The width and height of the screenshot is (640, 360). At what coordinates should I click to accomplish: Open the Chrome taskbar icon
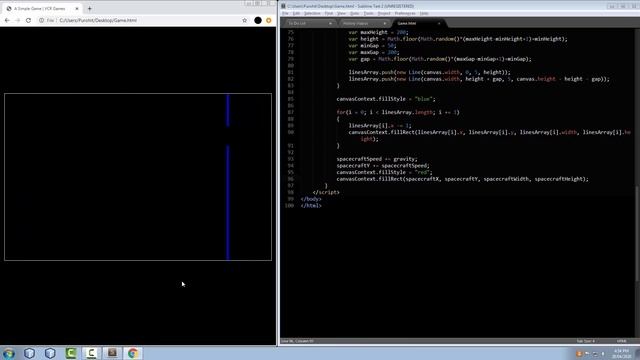[x=133, y=353]
